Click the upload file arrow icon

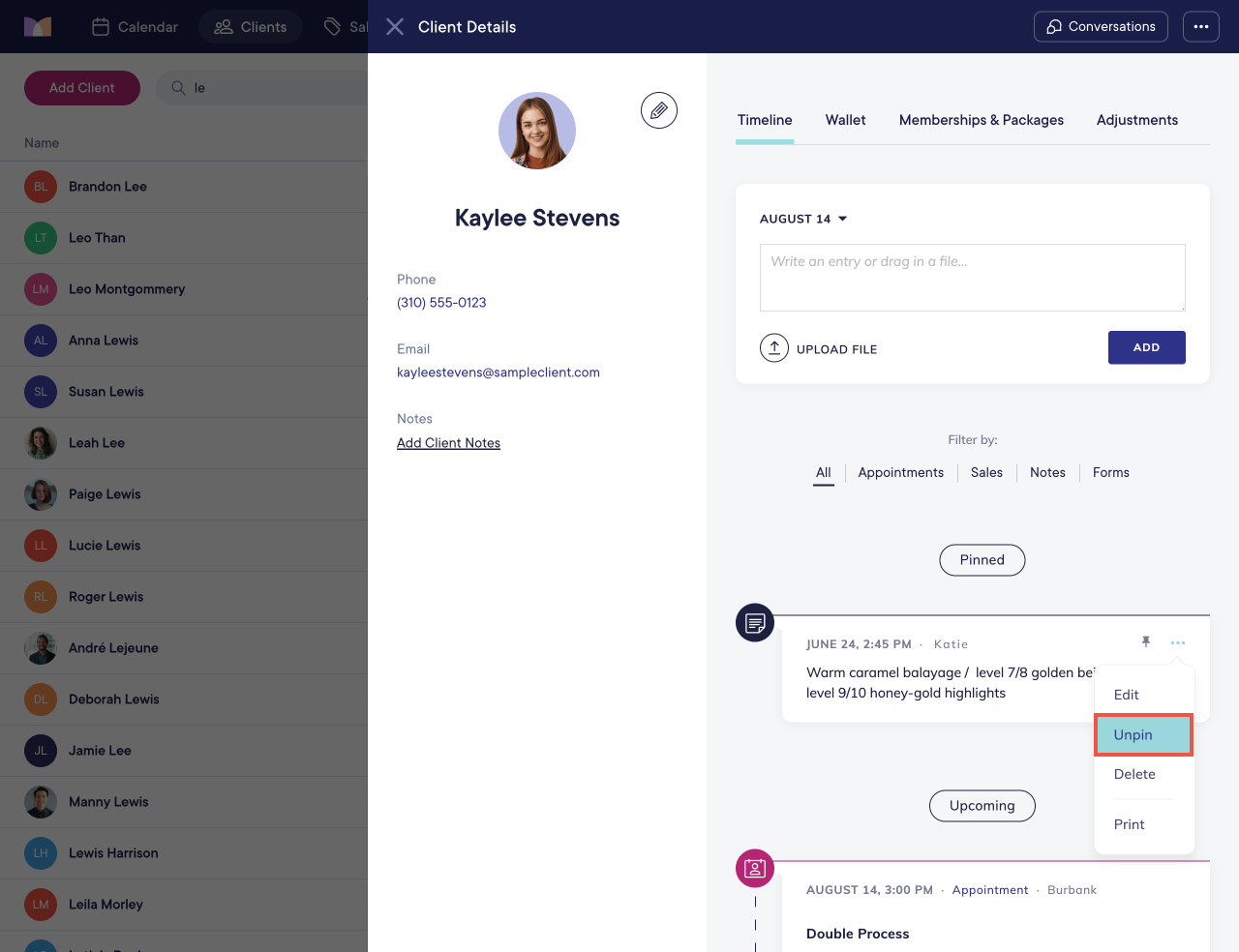tap(774, 347)
